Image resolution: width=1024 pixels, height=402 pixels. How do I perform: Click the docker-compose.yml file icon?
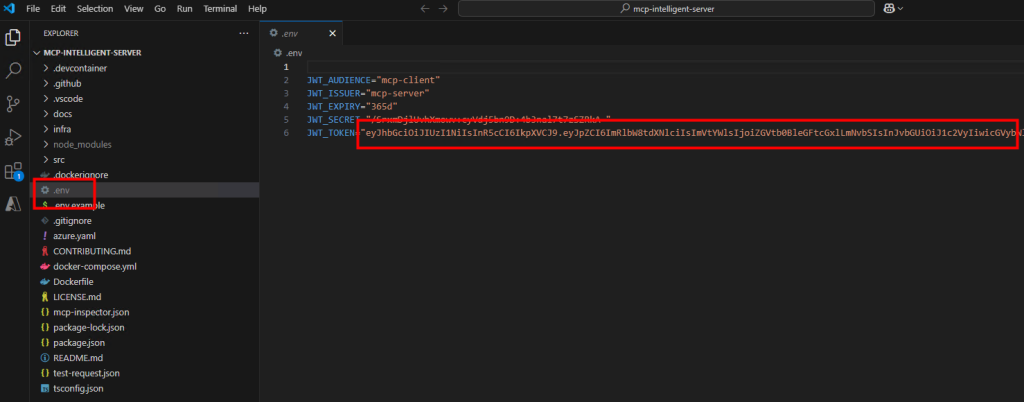point(45,267)
